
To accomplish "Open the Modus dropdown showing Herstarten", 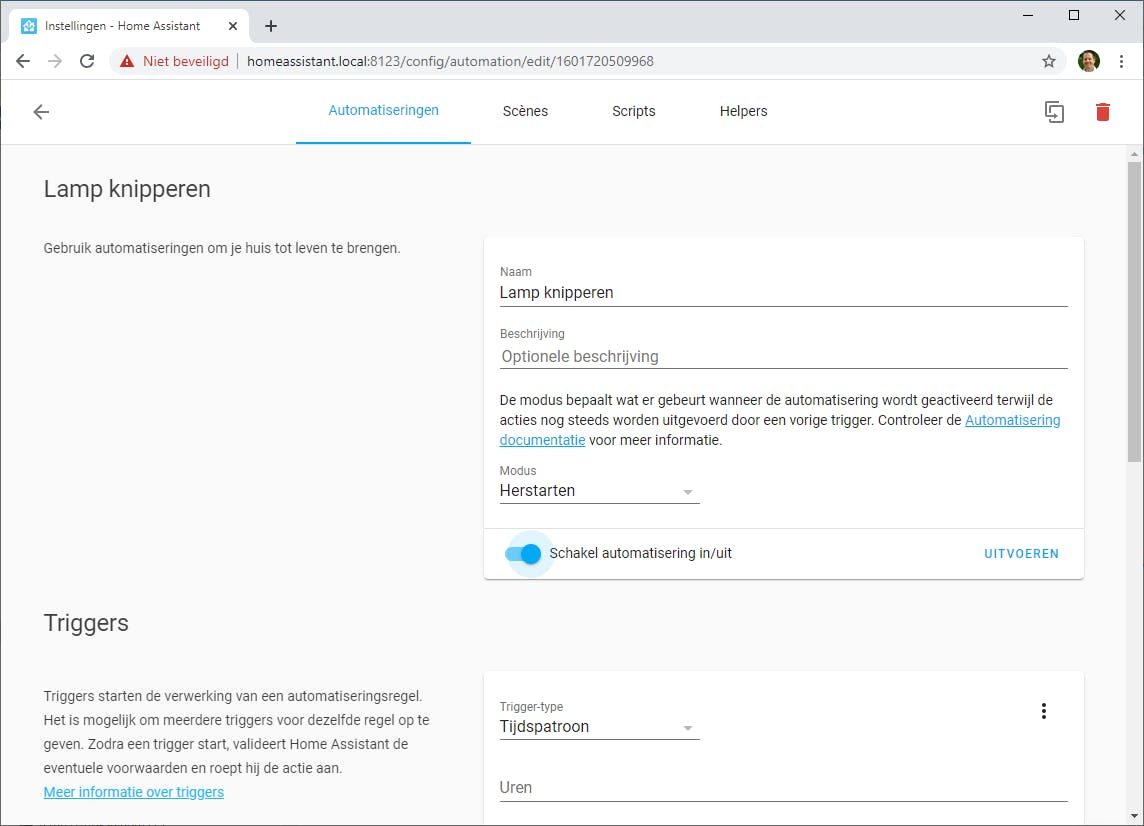I will coord(599,491).
